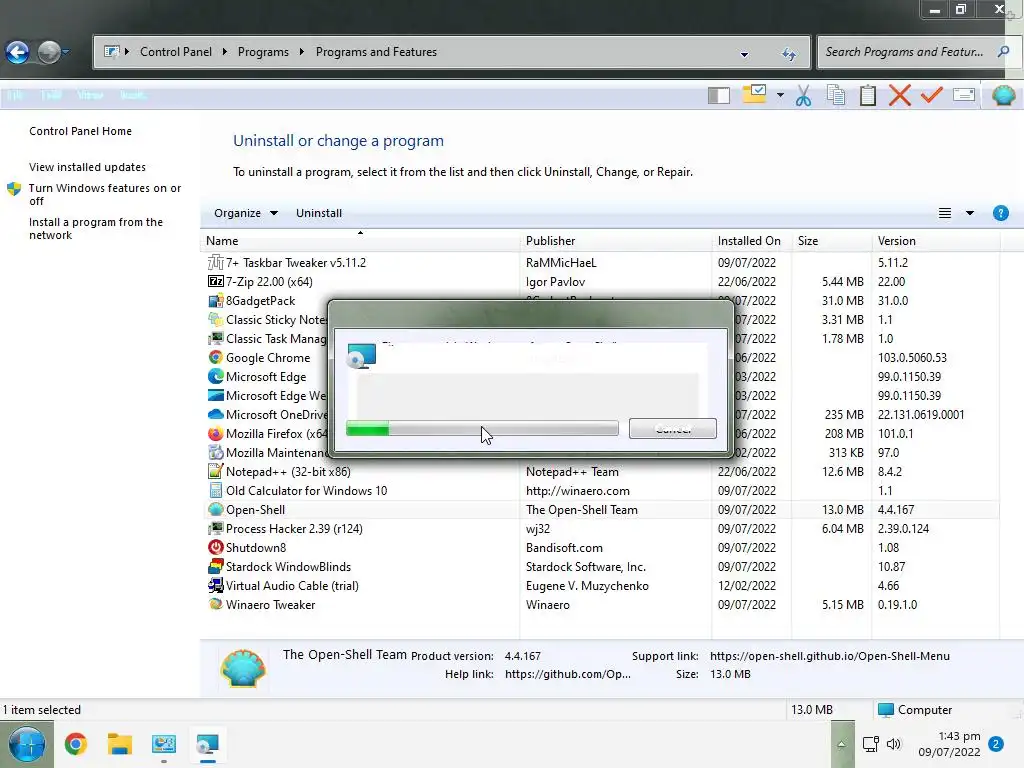Open Control Panel Home link
The width and height of the screenshot is (1024, 768).
(x=80, y=131)
